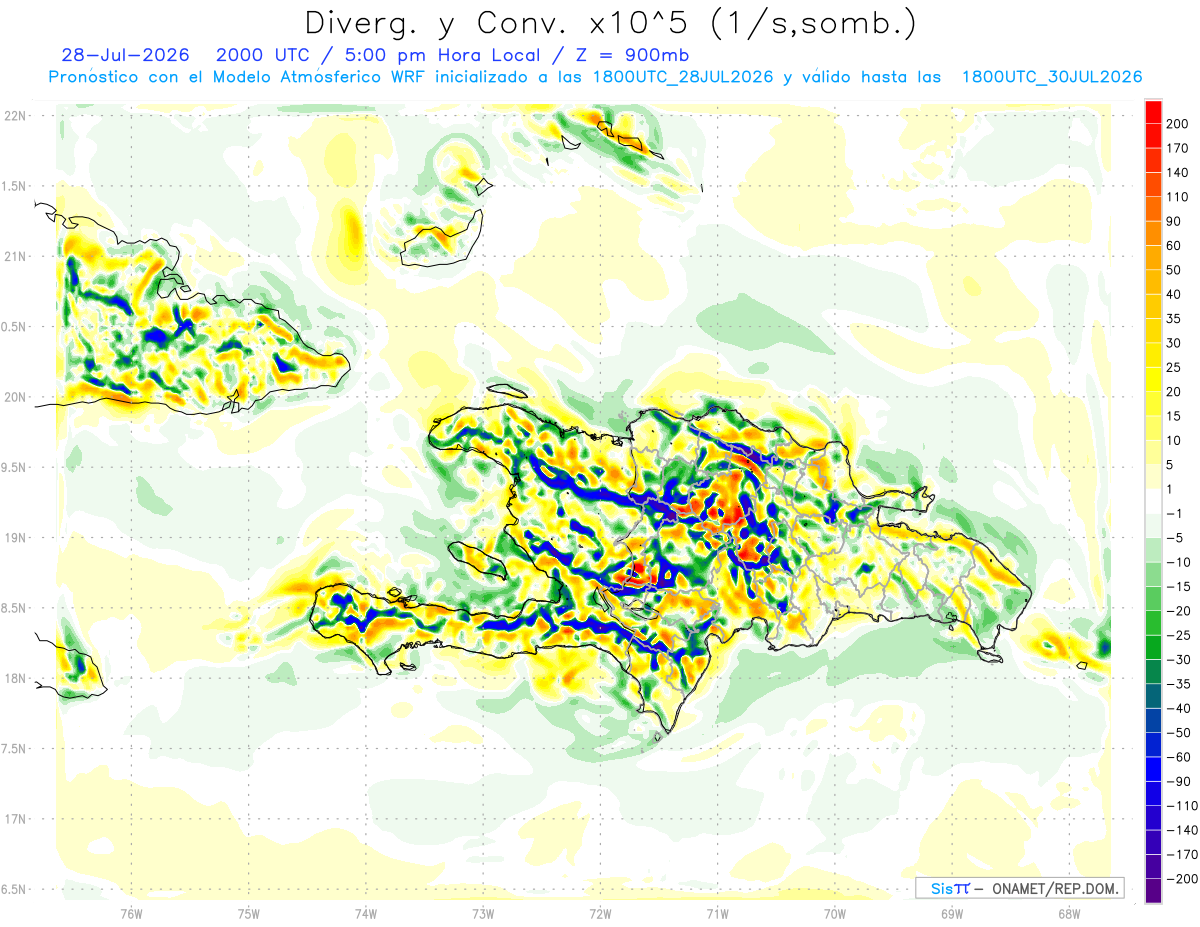Click the longitude label "68W"
Viewport: 1200px width, 927px height.
(1069, 913)
